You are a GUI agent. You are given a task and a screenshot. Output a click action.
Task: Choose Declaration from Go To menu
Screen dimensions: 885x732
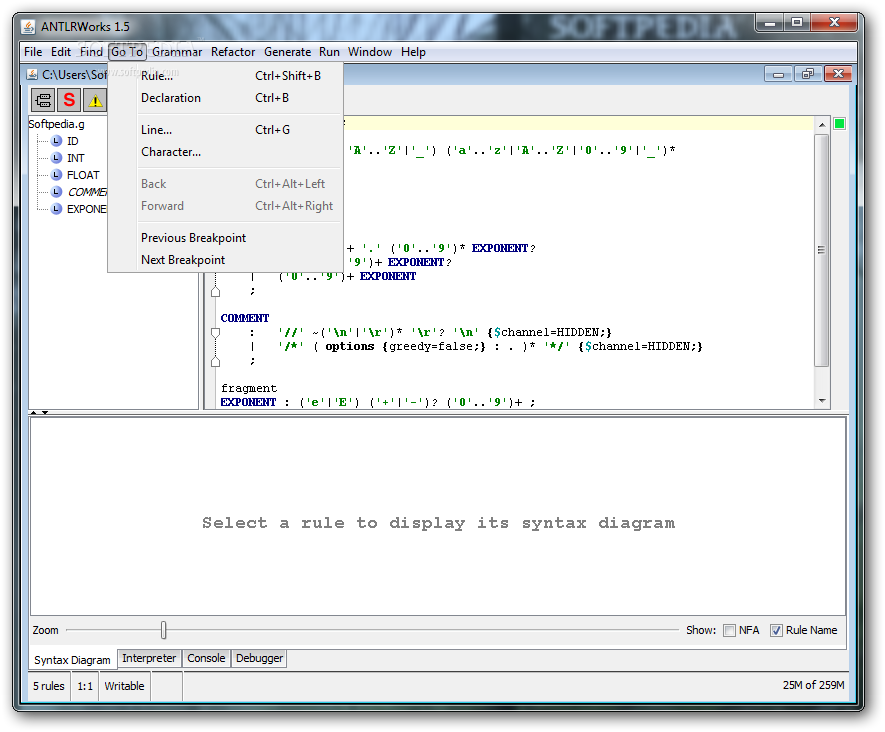point(225,98)
